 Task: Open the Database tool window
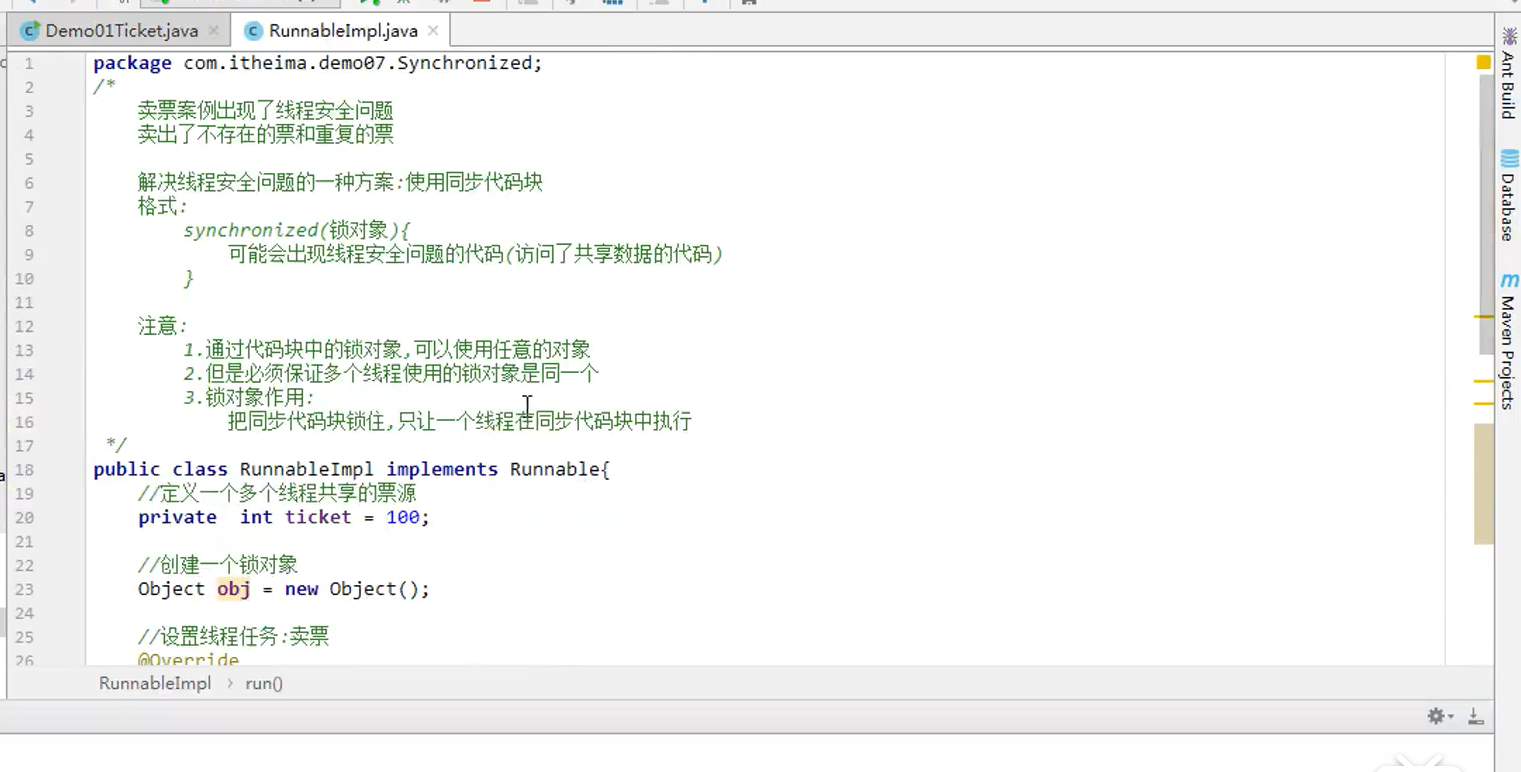pos(1508,196)
